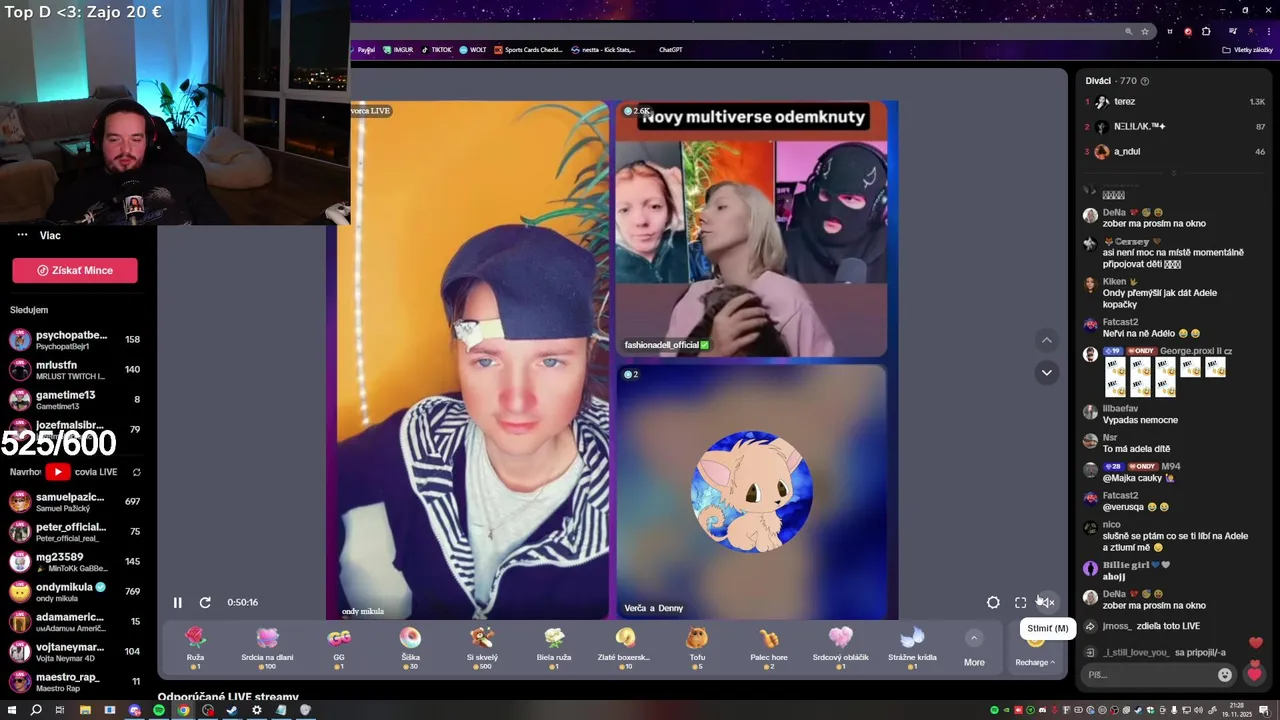Pause the live stream playback
The height and width of the screenshot is (720, 1280).
click(177, 602)
